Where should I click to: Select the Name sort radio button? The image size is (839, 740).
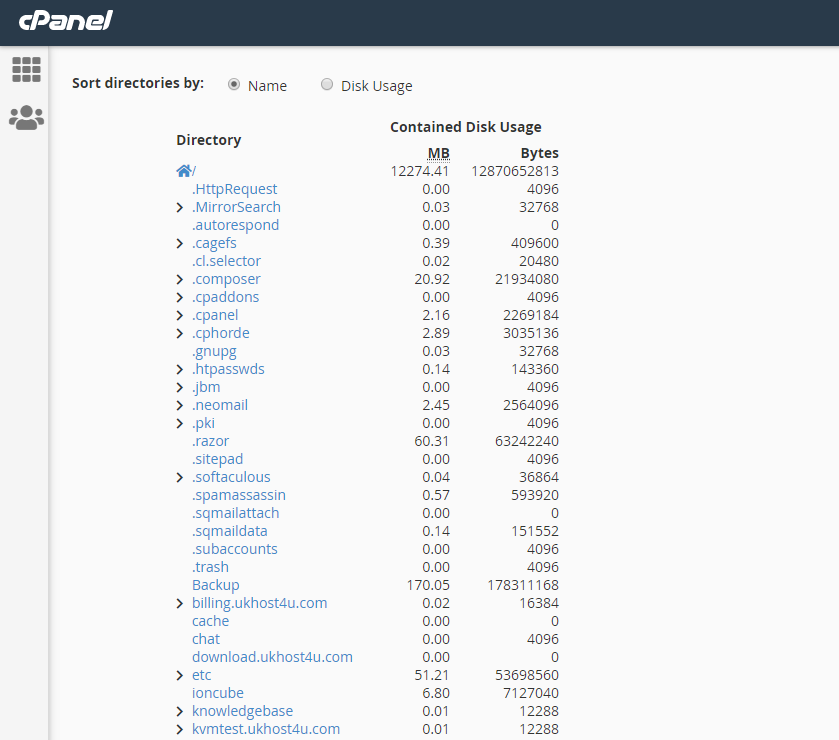click(x=234, y=85)
